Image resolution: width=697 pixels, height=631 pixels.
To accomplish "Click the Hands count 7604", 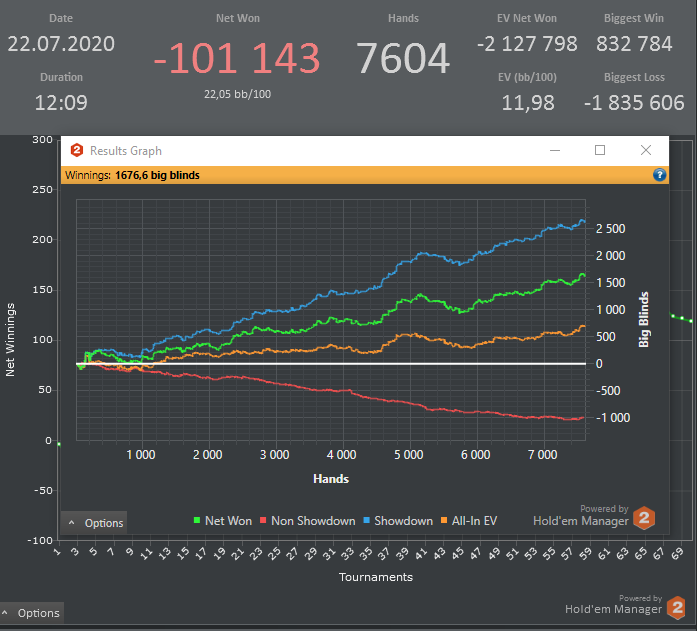I will click(x=403, y=58).
